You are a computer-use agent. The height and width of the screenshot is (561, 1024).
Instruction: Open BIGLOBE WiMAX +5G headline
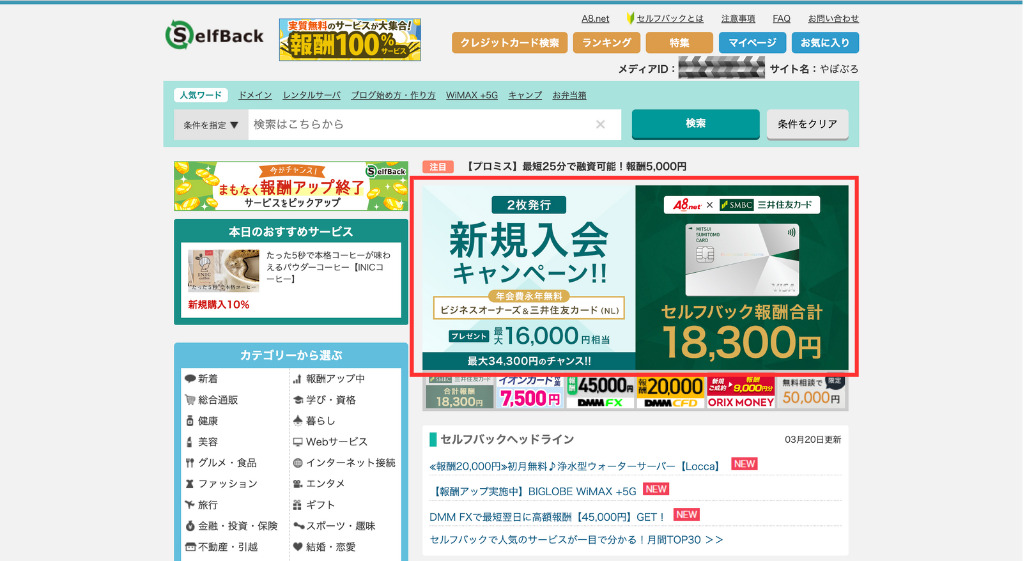click(532, 491)
